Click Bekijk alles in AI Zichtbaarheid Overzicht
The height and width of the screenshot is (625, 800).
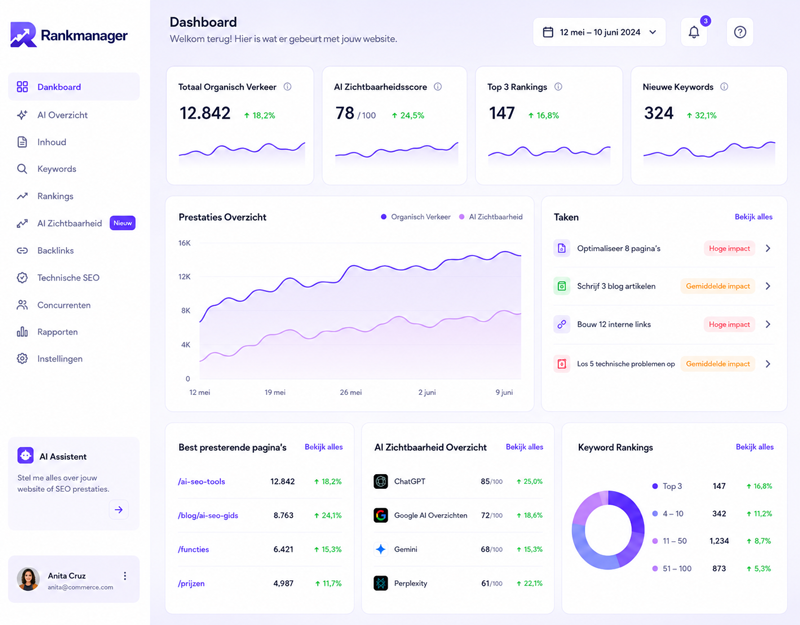[x=524, y=447]
